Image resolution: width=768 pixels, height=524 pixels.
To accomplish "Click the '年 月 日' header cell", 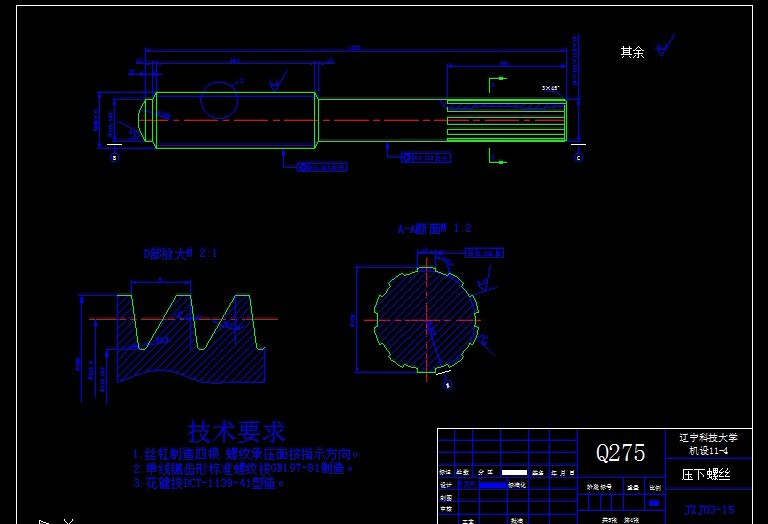I will (562, 473).
